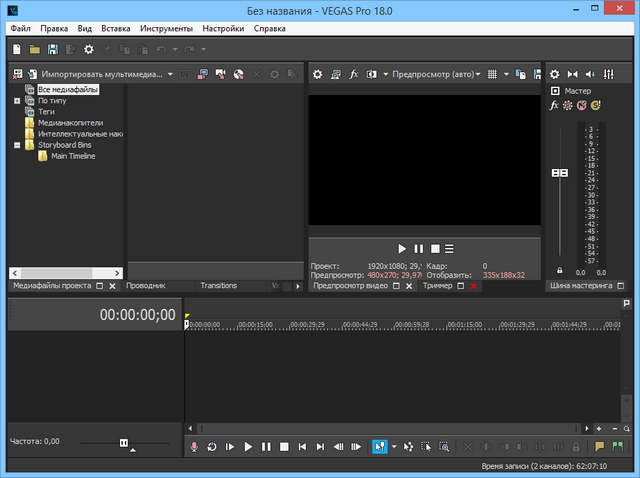Click the Save project icon in main toolbar

(x=52, y=49)
